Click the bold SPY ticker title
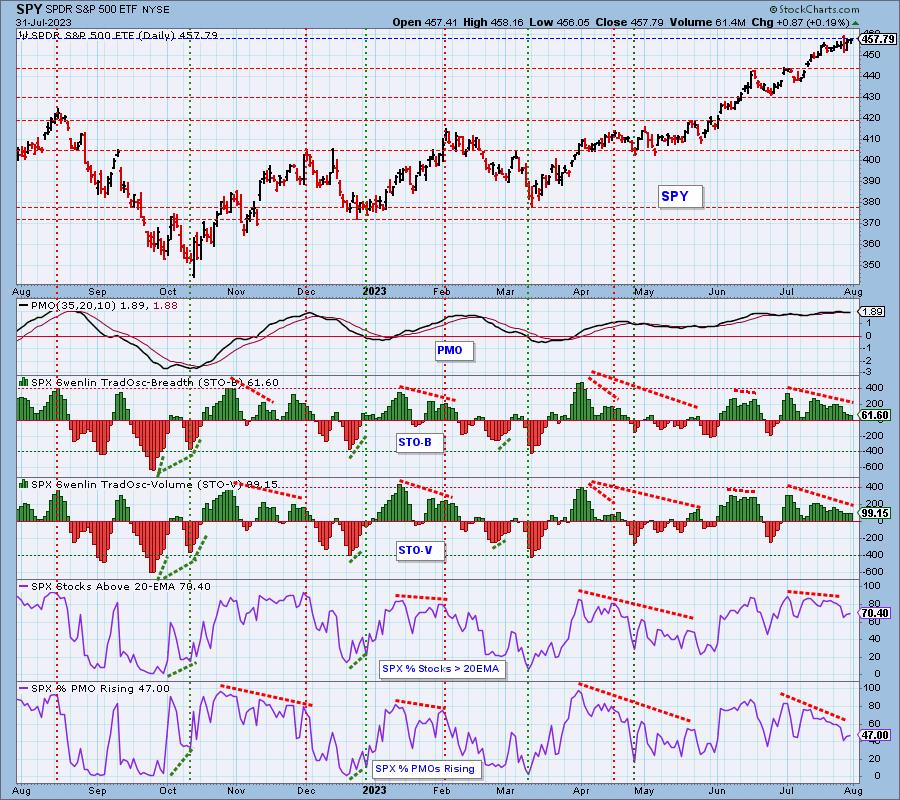 coord(29,9)
